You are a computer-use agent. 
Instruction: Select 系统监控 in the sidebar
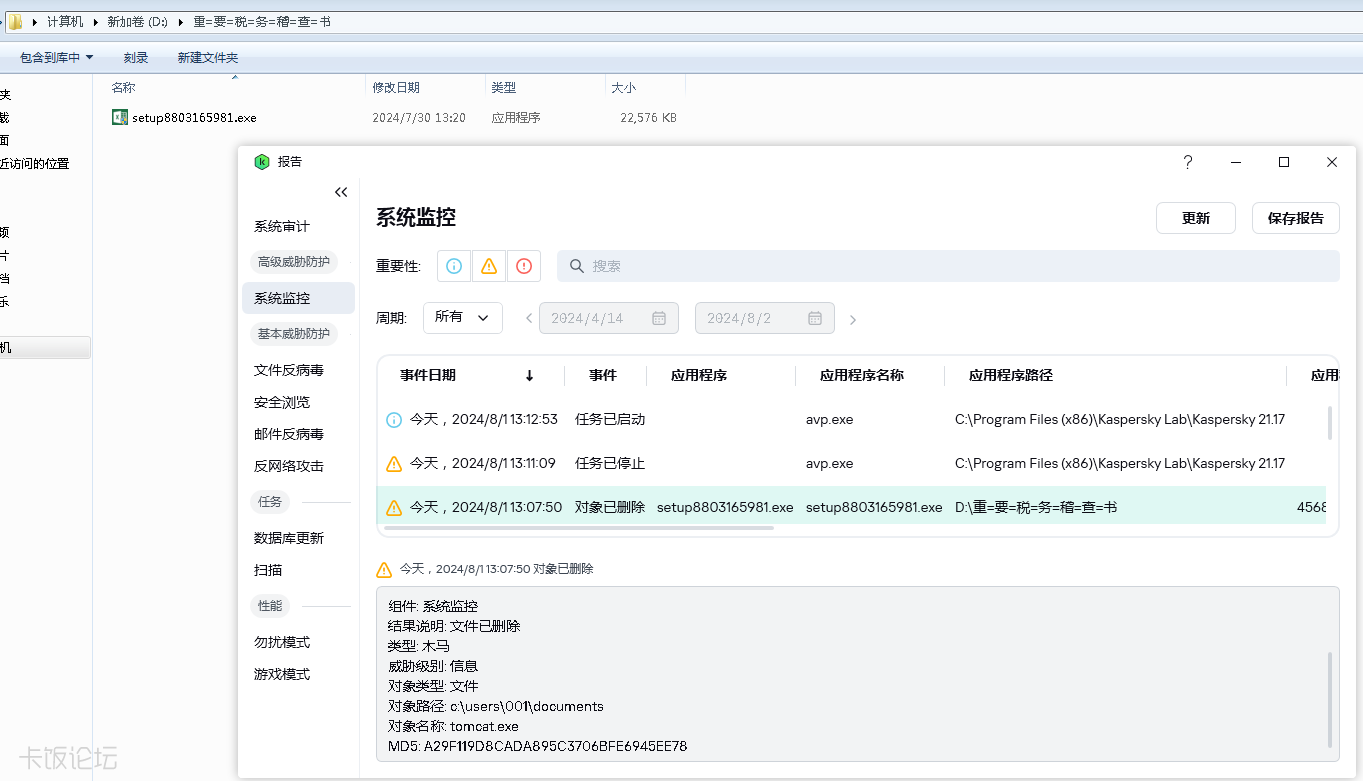click(x=298, y=298)
